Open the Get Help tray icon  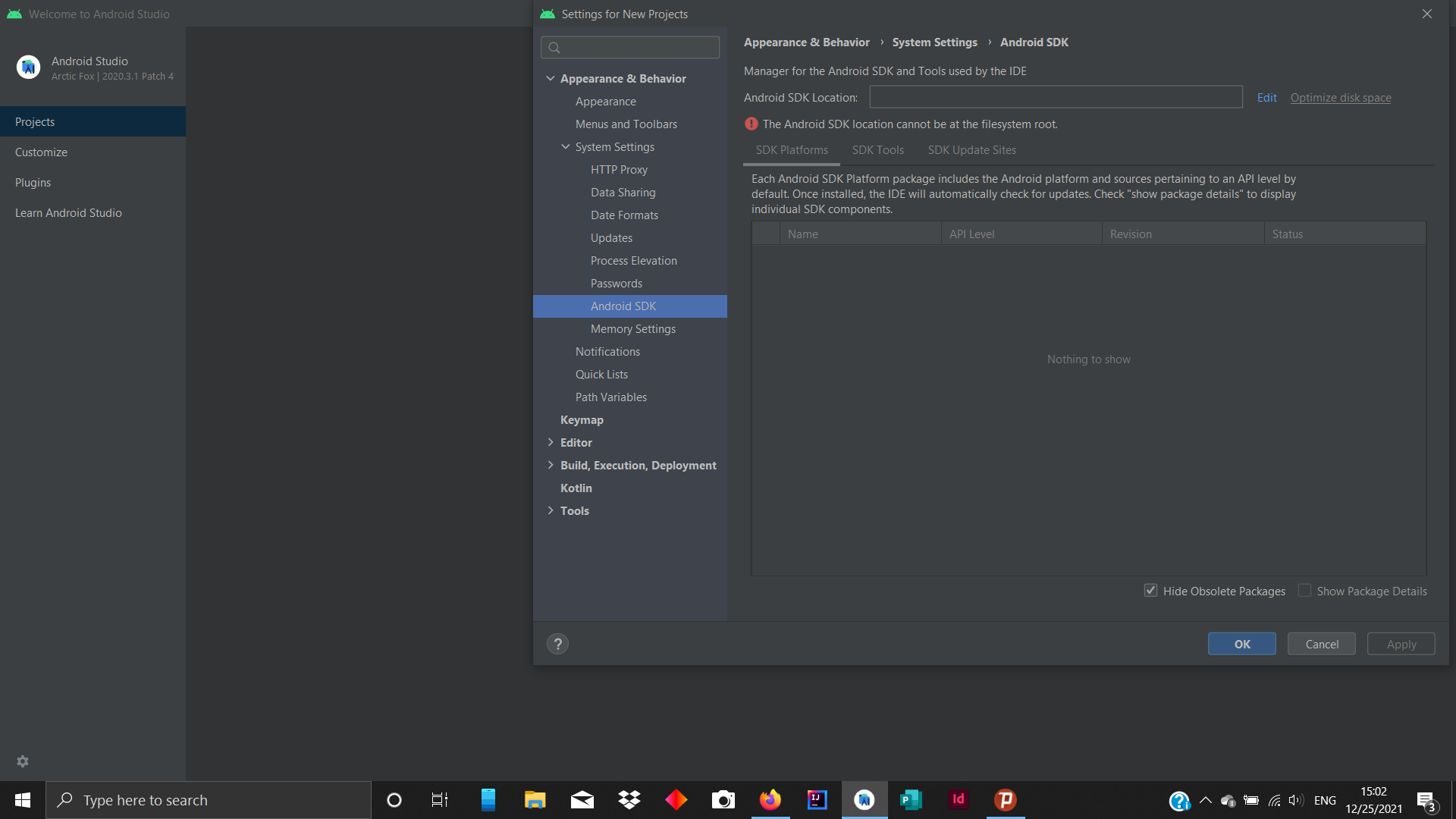coord(1179,801)
